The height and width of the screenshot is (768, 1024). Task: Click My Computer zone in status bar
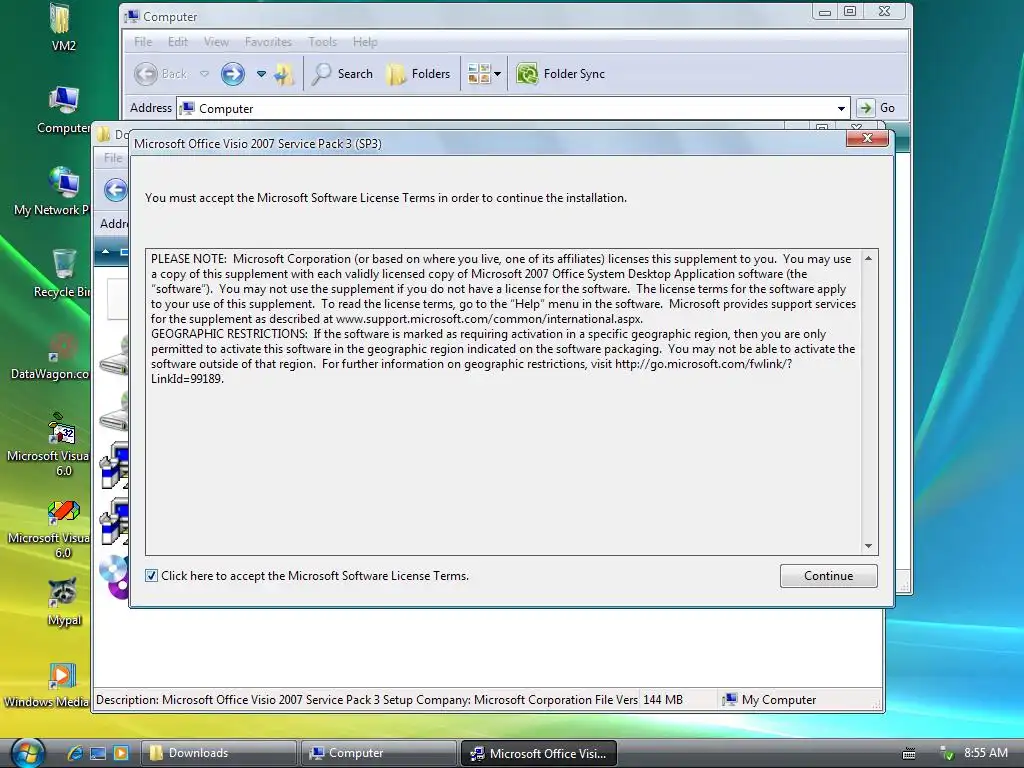click(769, 699)
